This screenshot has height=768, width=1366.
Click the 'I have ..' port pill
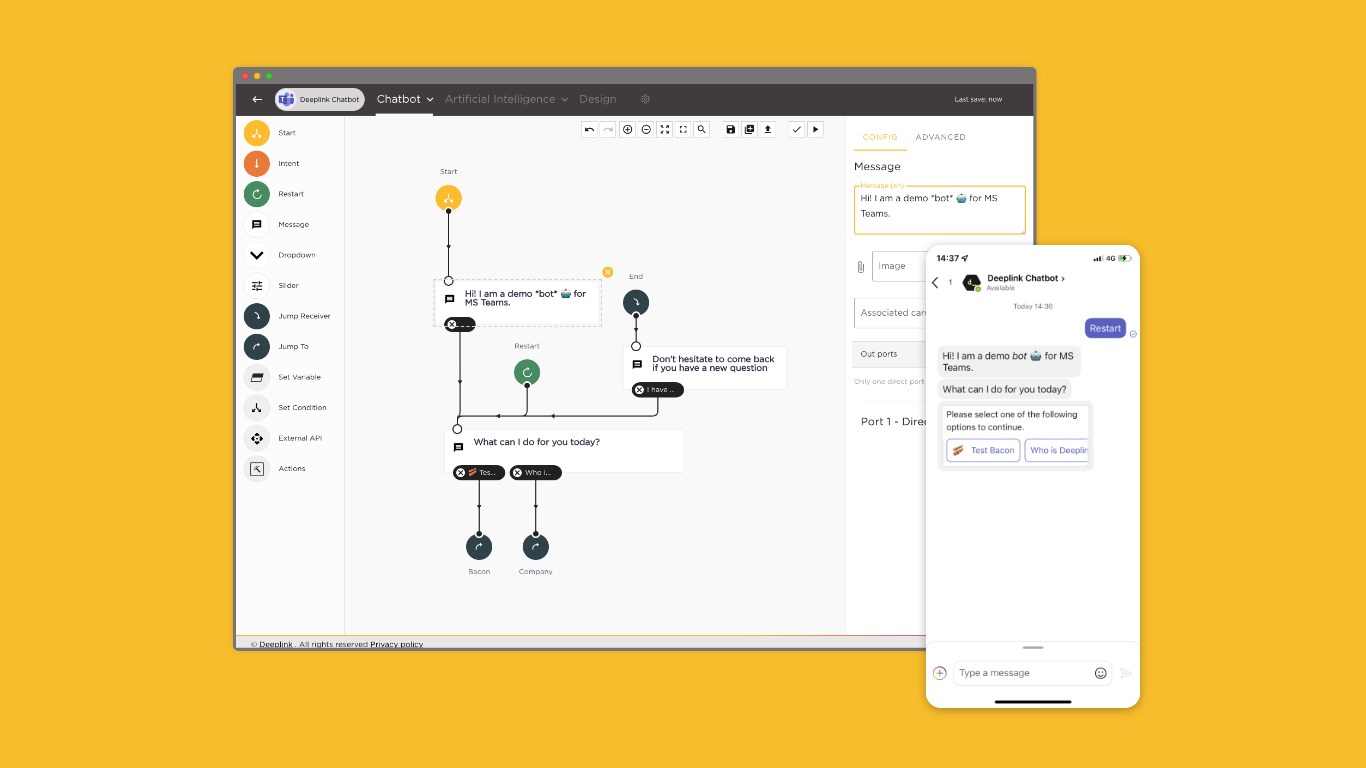click(658, 390)
